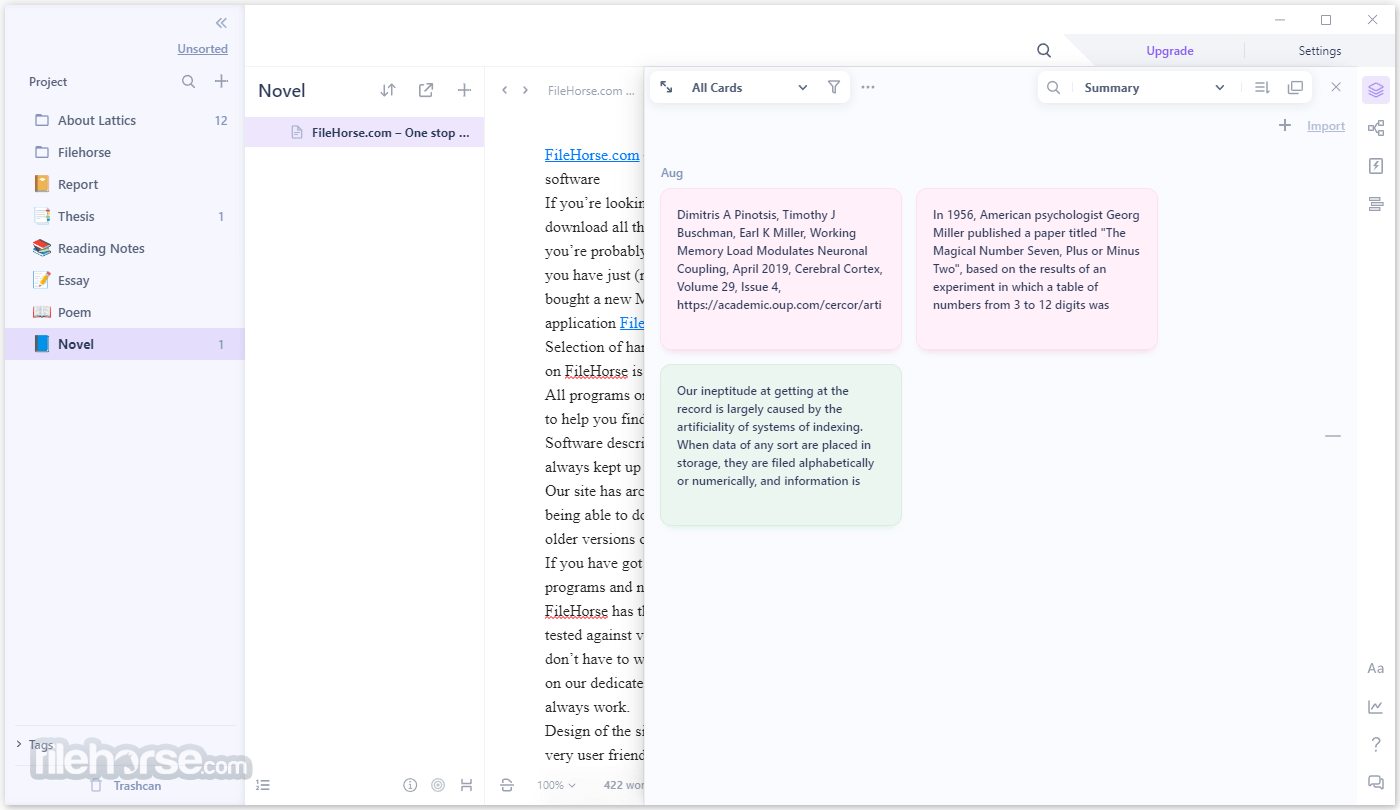Click the Novel list heading

pyautogui.click(x=282, y=91)
